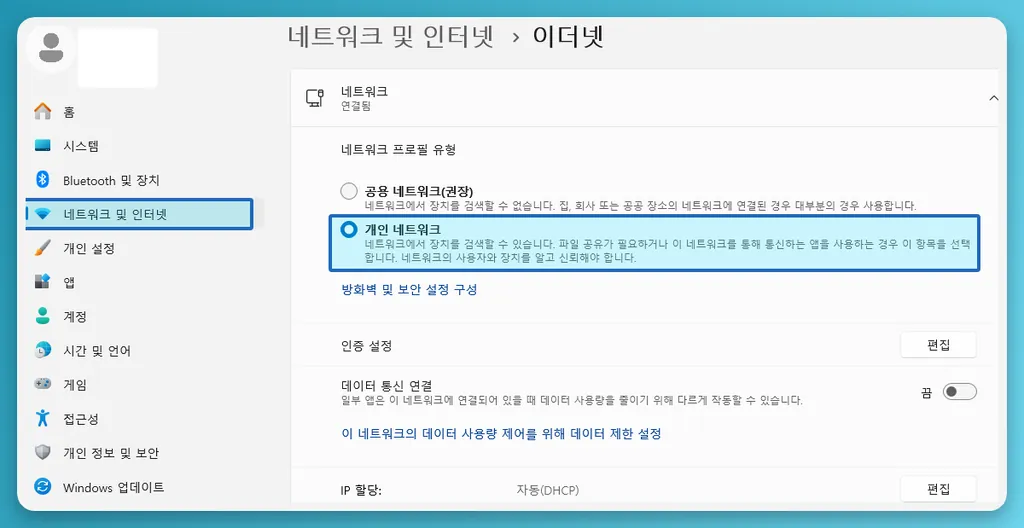Collapse the 네트워크 section chevron
Viewport: 1024px width, 528px height.
(x=993, y=98)
